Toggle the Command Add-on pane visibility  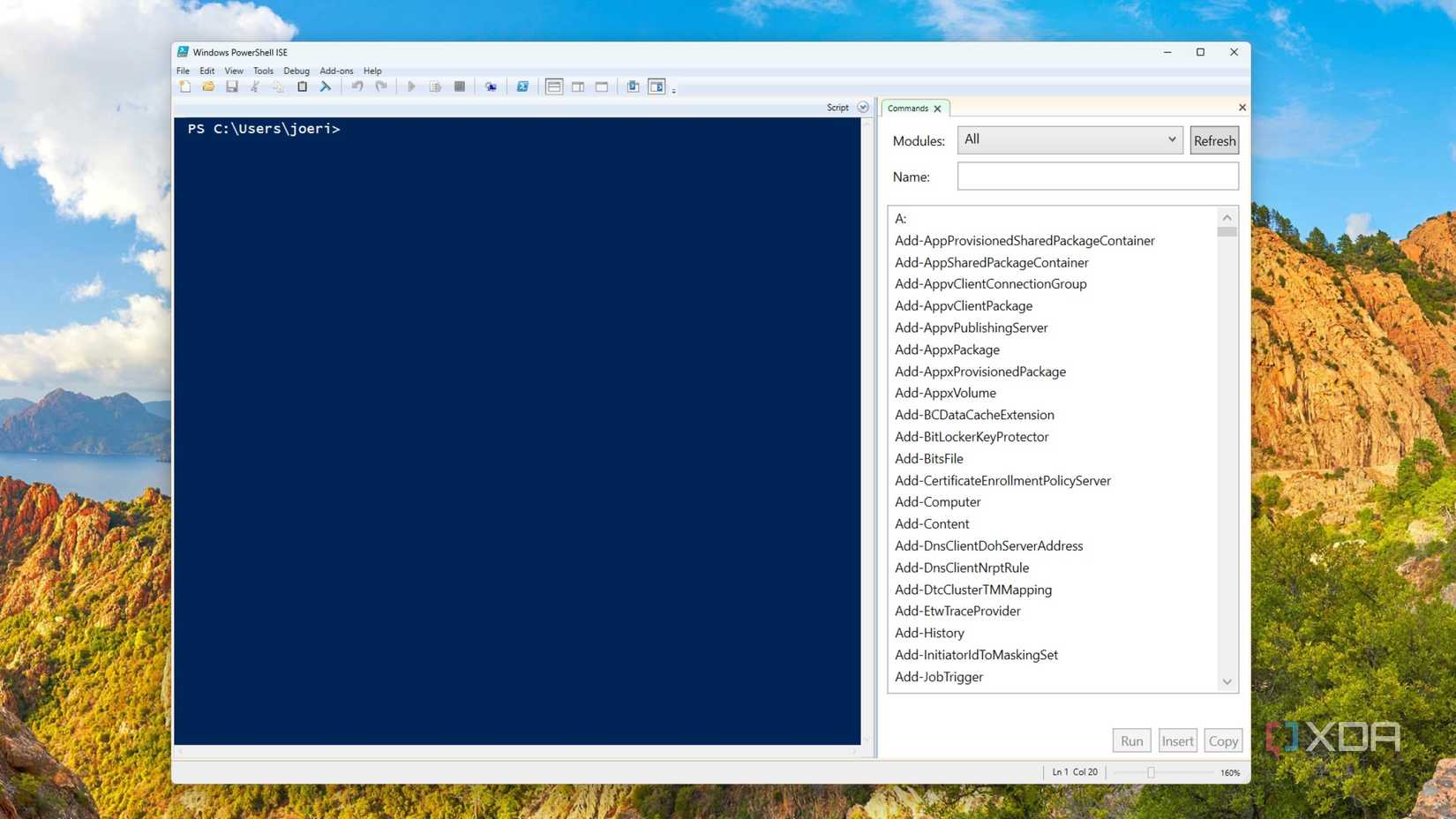(x=657, y=86)
